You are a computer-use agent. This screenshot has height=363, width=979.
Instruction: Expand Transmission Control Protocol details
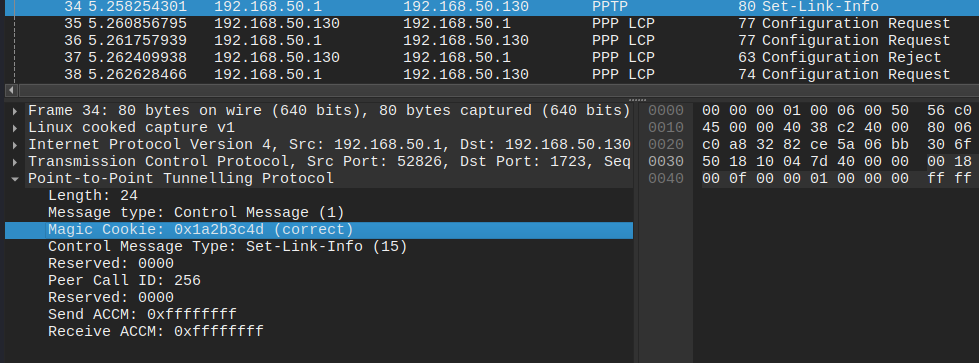pyautogui.click(x=15, y=162)
